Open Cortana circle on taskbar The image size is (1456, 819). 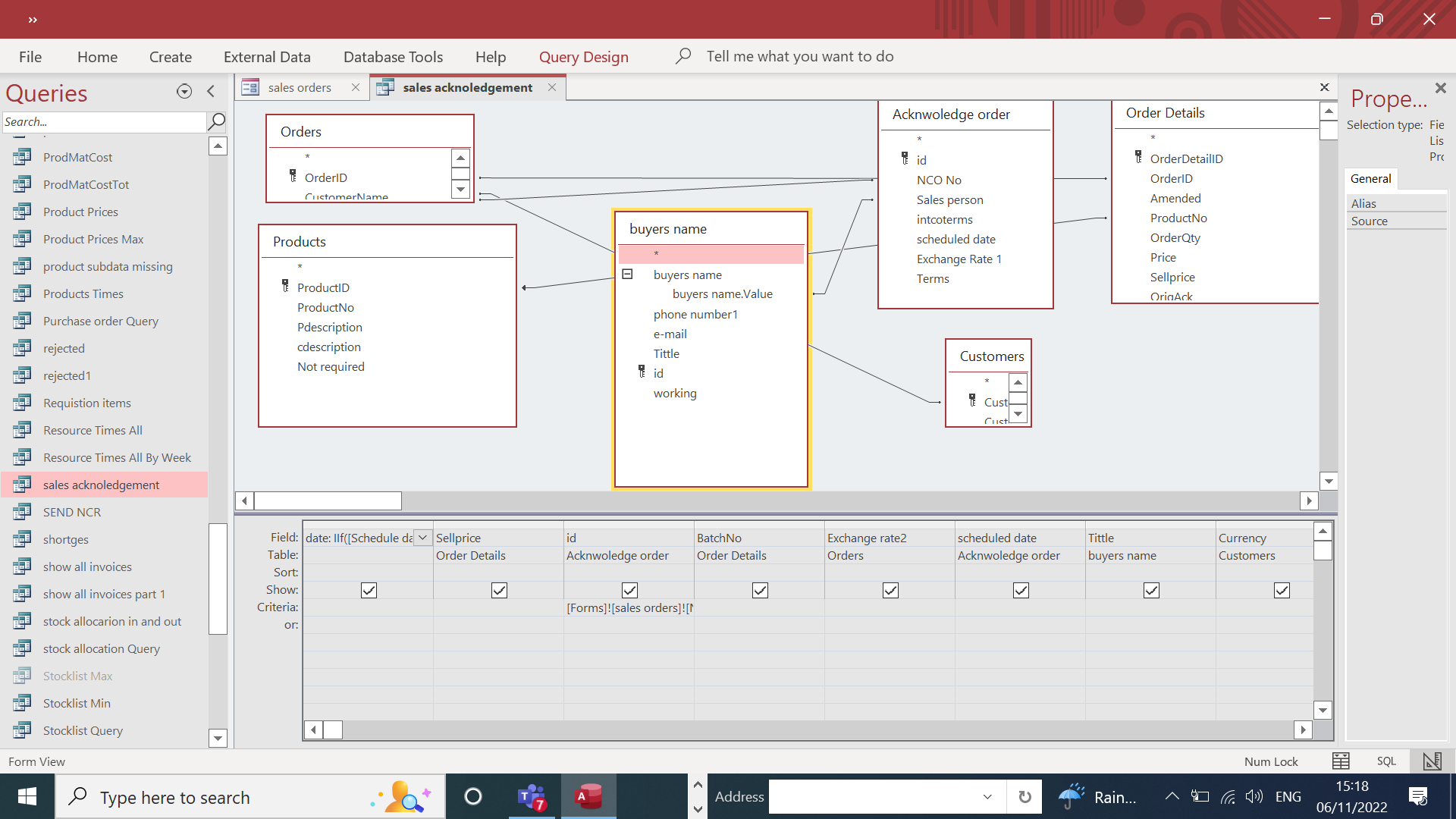tap(473, 797)
